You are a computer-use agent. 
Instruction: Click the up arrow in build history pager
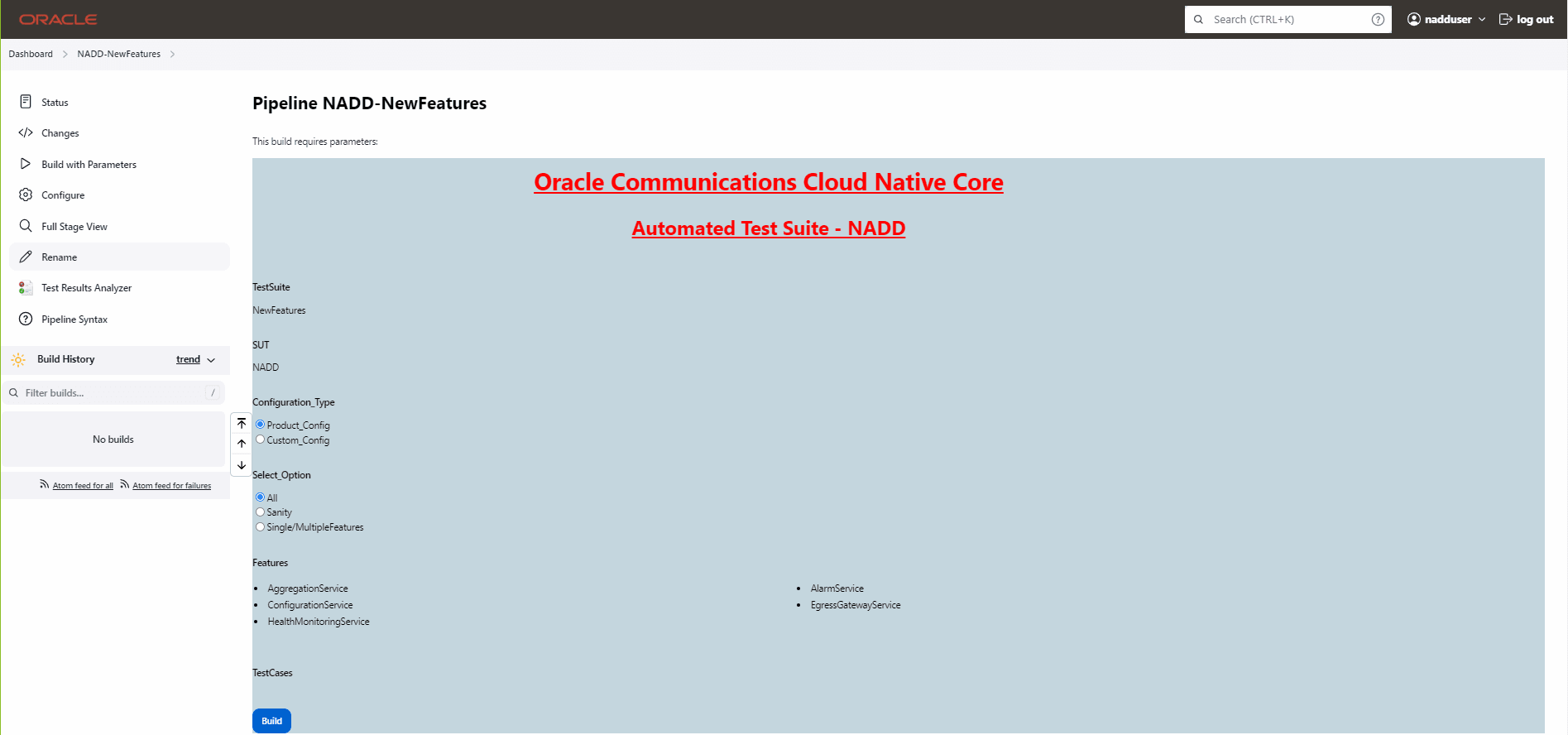tap(242, 444)
